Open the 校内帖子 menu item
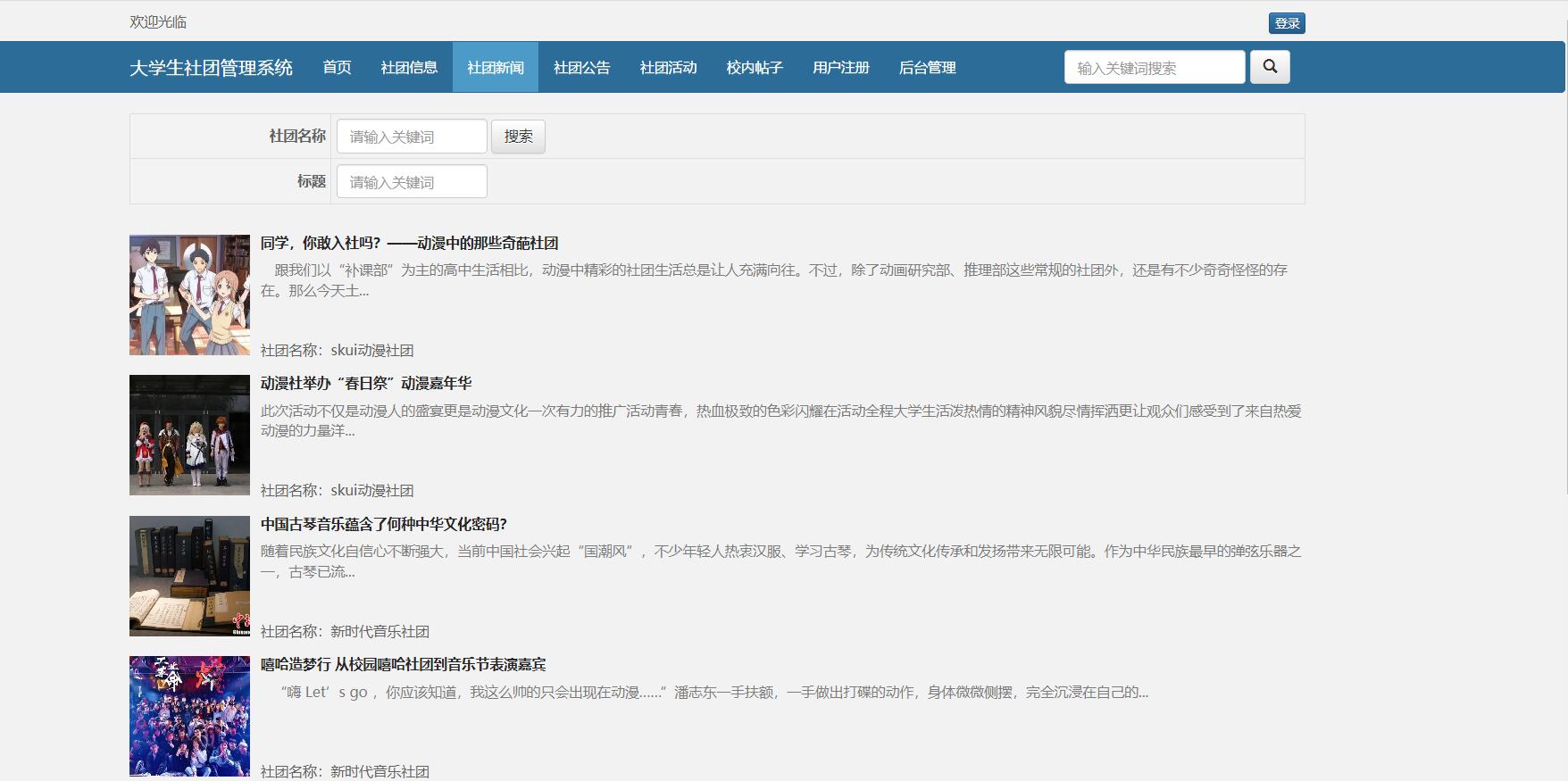Image resolution: width=1568 pixels, height=781 pixels. pos(755,67)
